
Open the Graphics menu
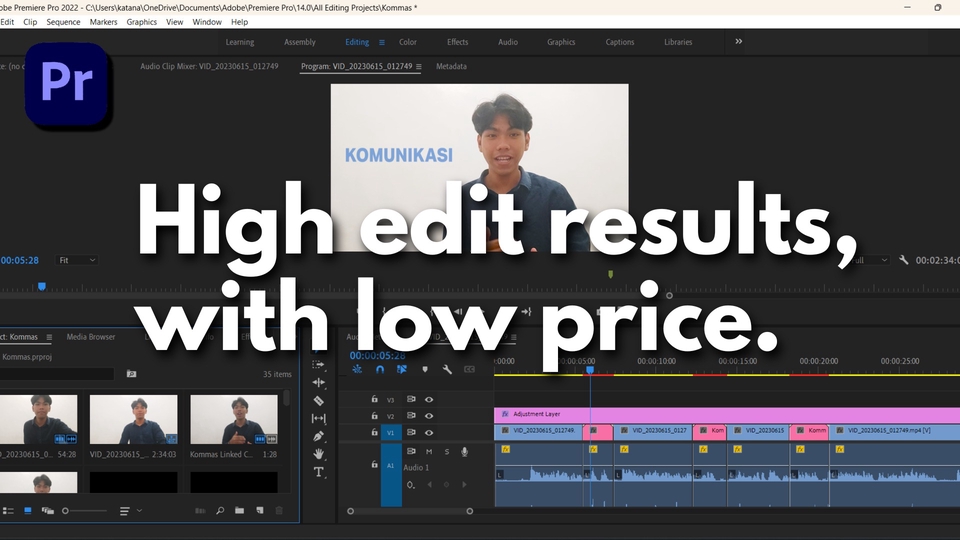[141, 22]
